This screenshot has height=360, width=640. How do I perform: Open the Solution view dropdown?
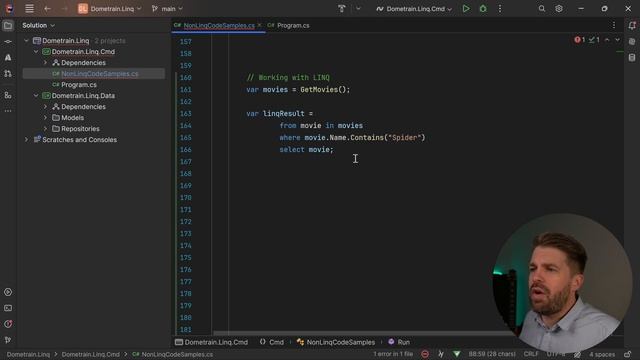point(38,25)
